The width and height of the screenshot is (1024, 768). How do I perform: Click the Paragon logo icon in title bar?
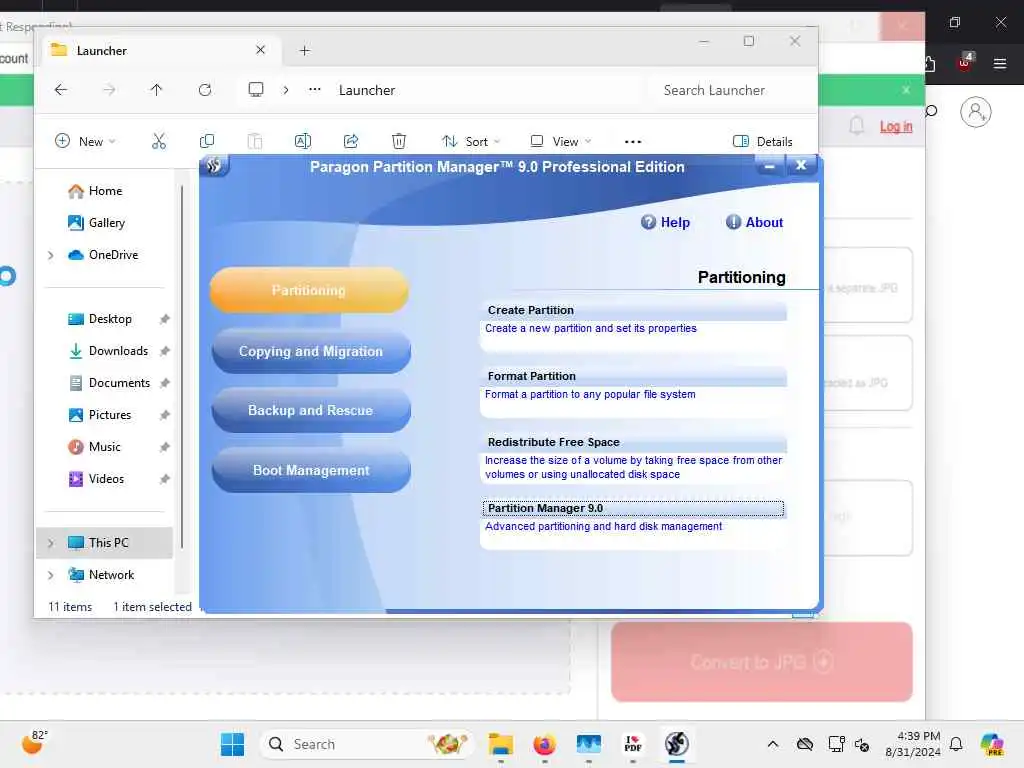point(214,166)
